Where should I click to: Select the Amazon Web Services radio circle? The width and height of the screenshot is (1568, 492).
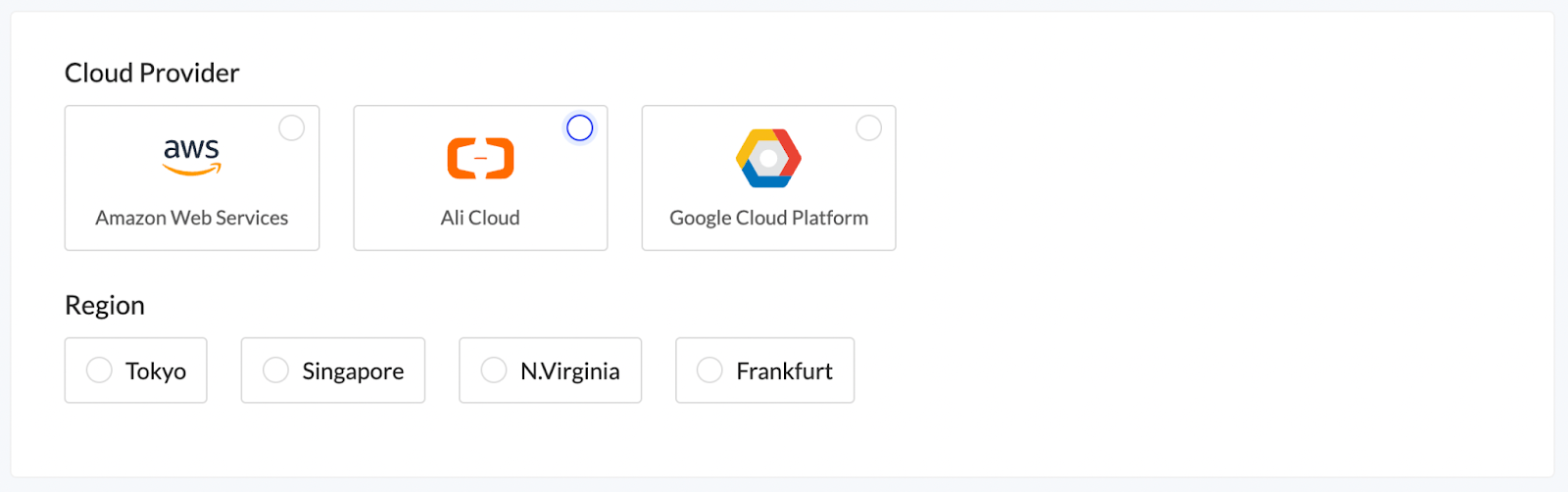(291, 127)
